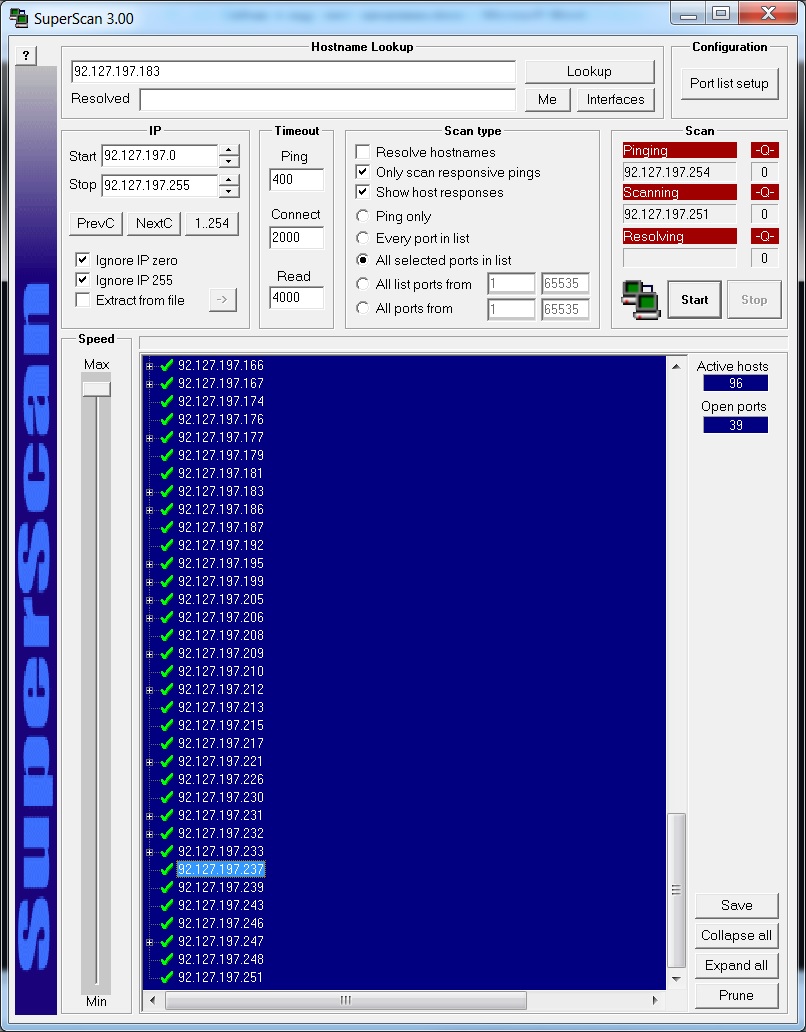This screenshot has height=1032, width=806.
Task: Click the Speed slider handle
Action: pyautogui.click(x=96, y=388)
